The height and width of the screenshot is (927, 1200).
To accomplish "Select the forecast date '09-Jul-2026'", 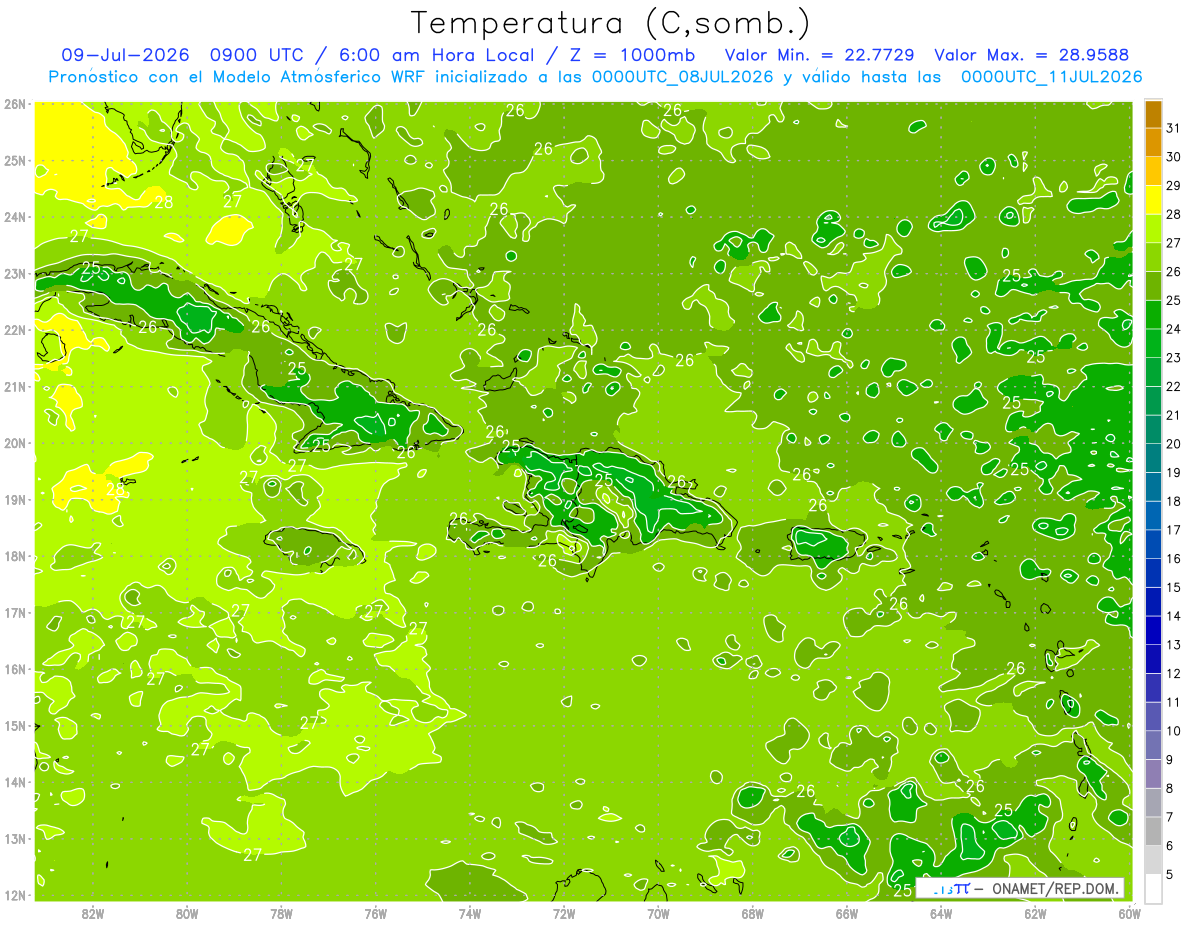I will tap(125, 55).
